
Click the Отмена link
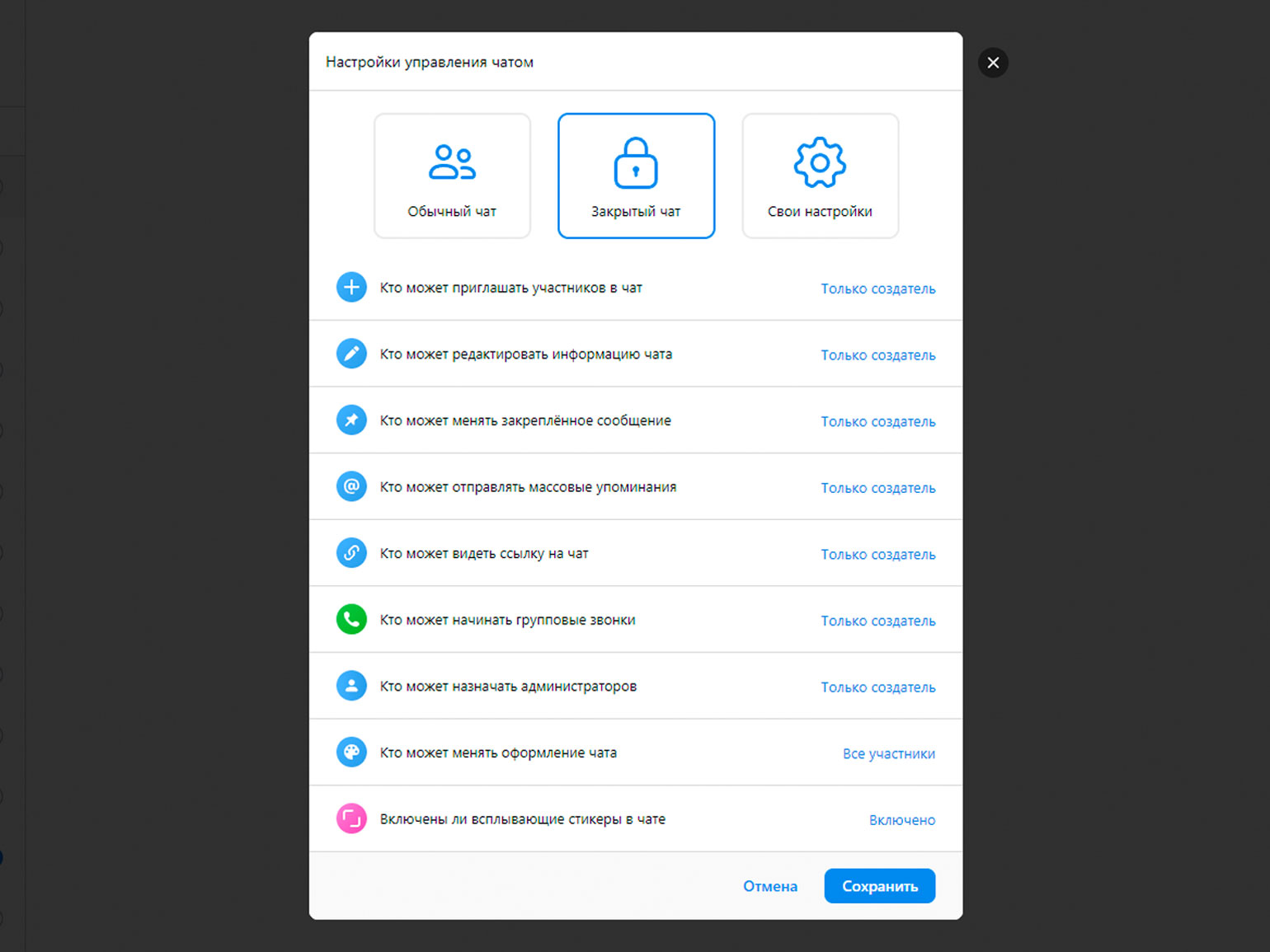770,886
